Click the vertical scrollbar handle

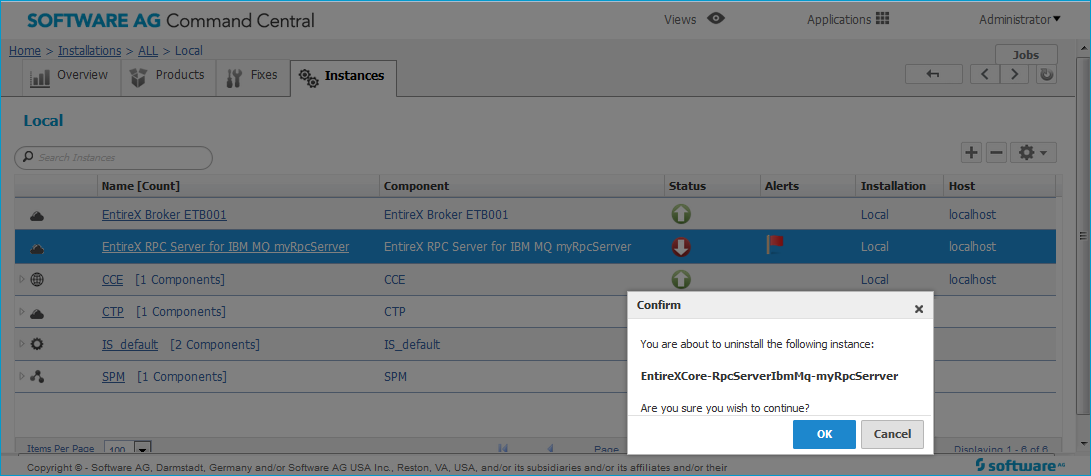[x=1082, y=236]
